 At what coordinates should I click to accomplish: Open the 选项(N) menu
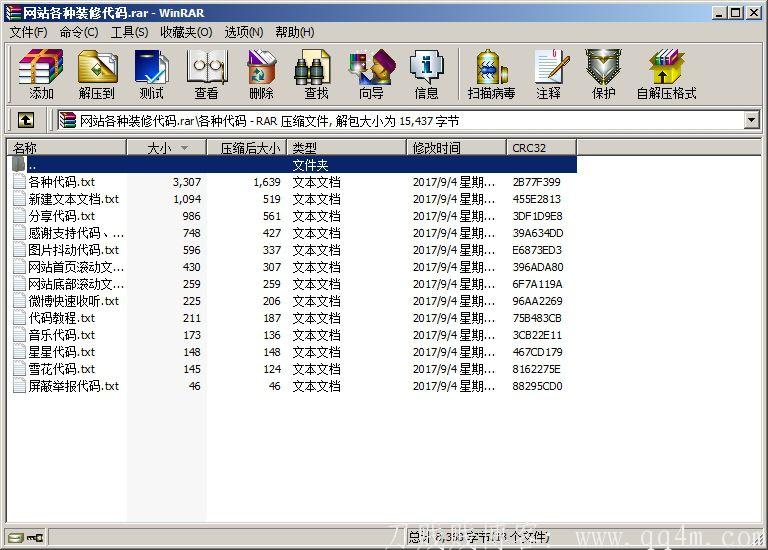(243, 32)
